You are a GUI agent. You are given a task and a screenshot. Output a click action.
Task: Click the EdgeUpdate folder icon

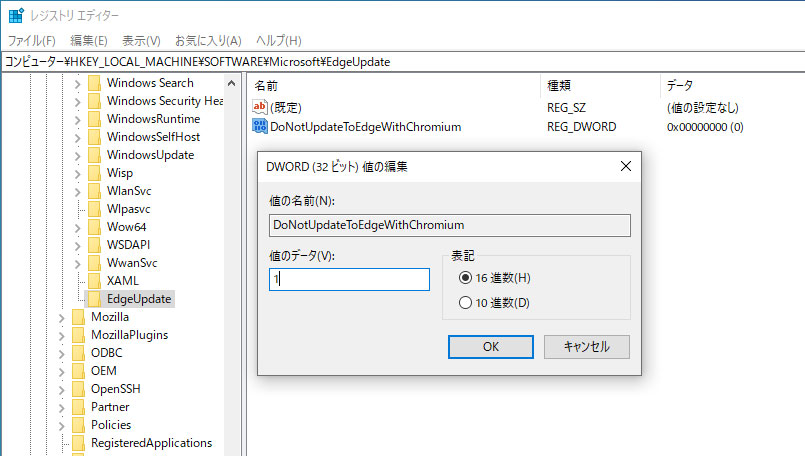[x=94, y=298]
